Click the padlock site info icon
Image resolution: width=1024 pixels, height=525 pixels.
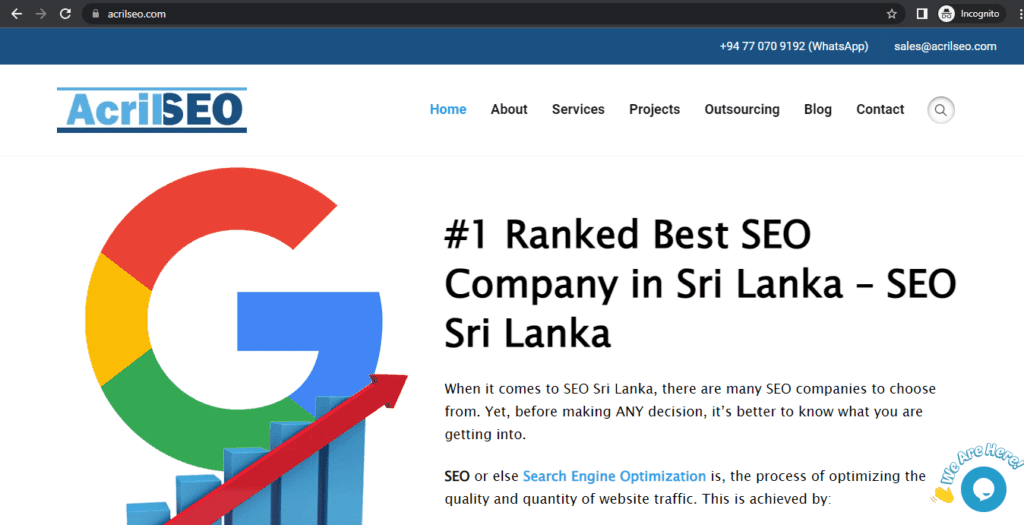(96, 14)
